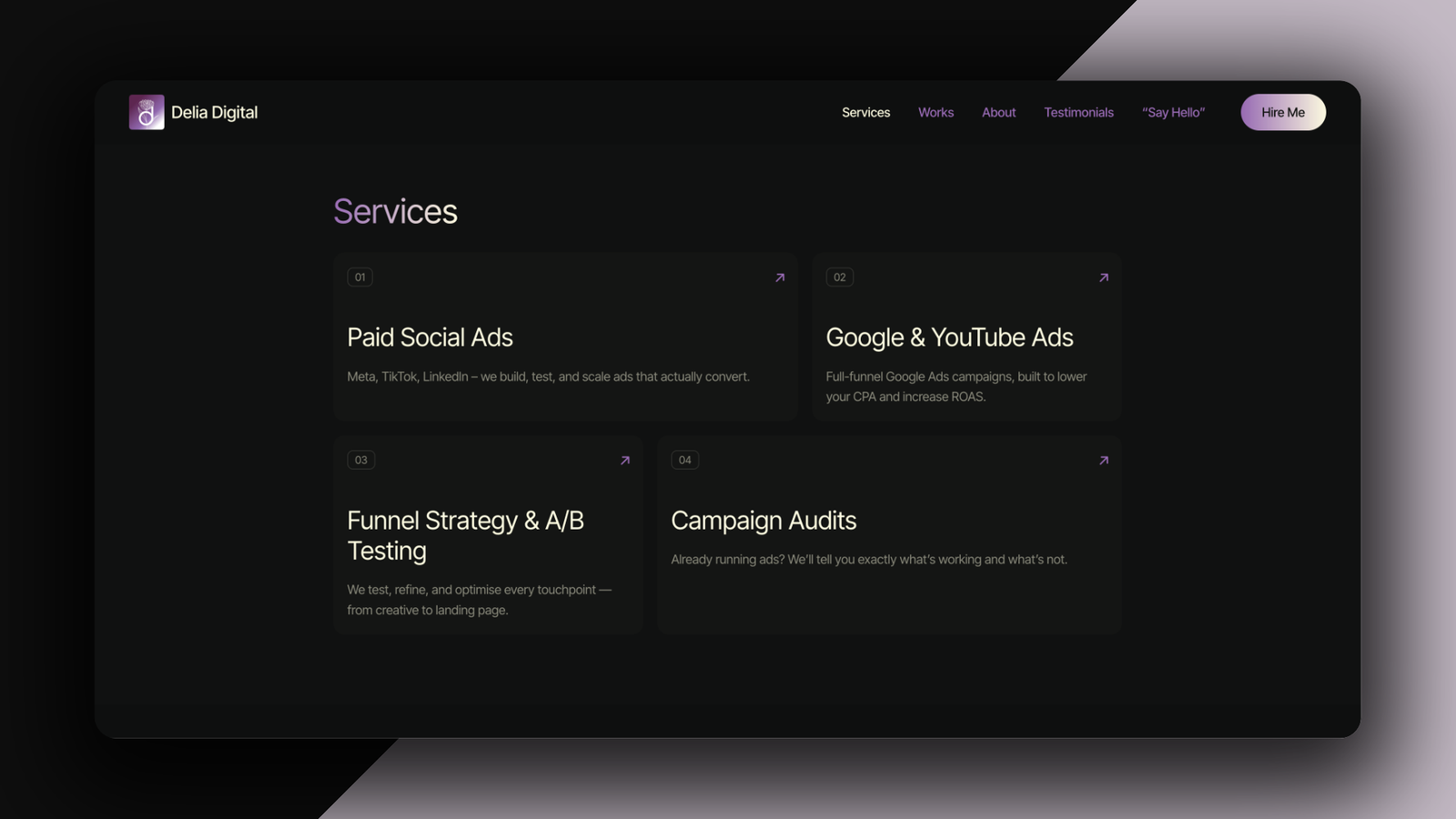Click the Delia Digital logo icon
Image resolution: width=1456 pixels, height=819 pixels.
click(x=147, y=112)
